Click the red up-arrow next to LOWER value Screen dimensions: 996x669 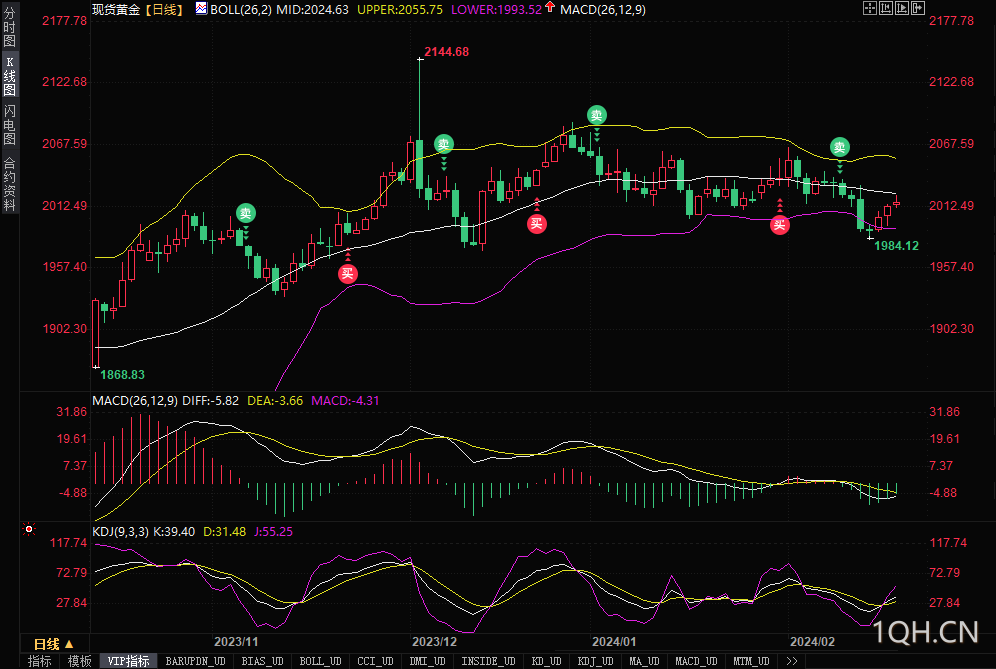(550, 8)
